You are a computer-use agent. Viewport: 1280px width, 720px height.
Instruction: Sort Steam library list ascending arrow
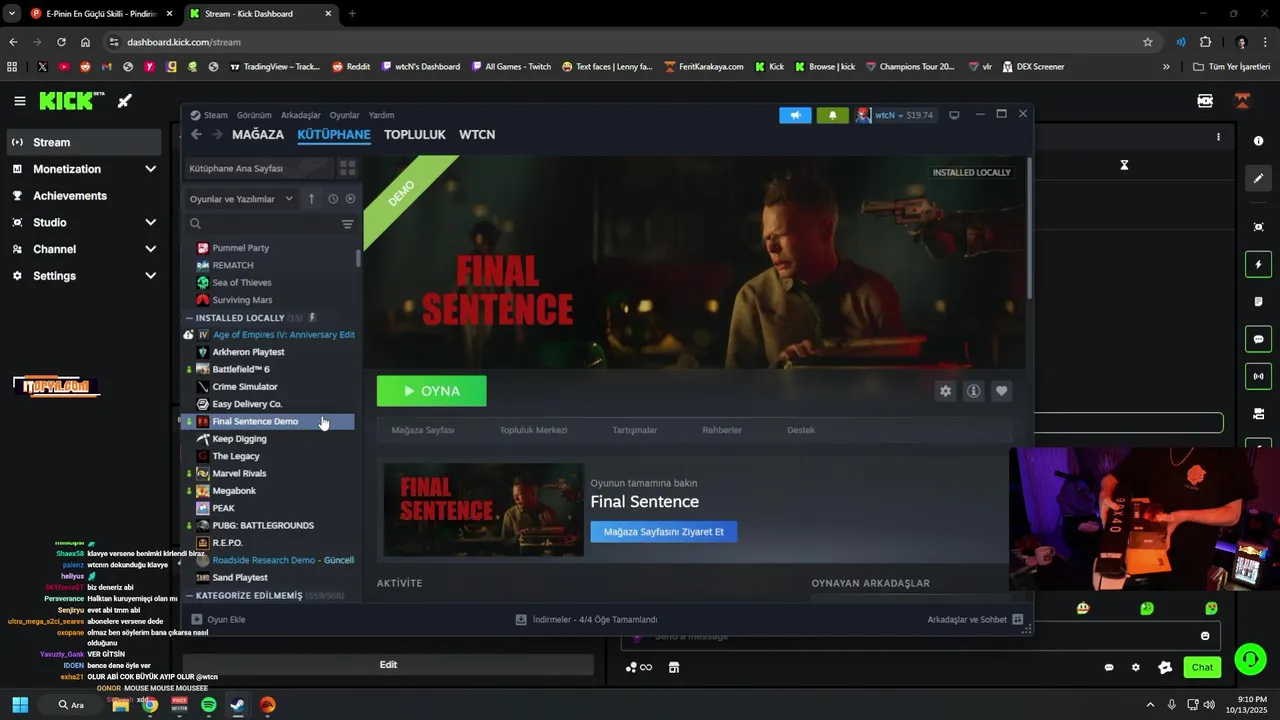point(311,199)
